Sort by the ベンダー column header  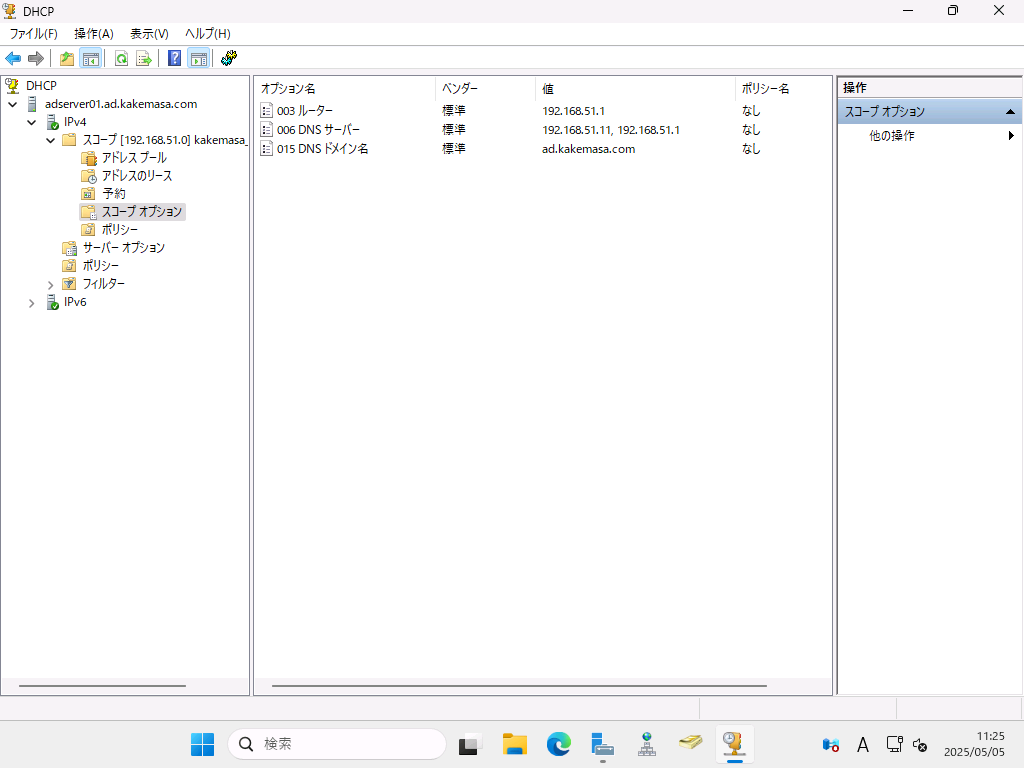click(x=485, y=88)
